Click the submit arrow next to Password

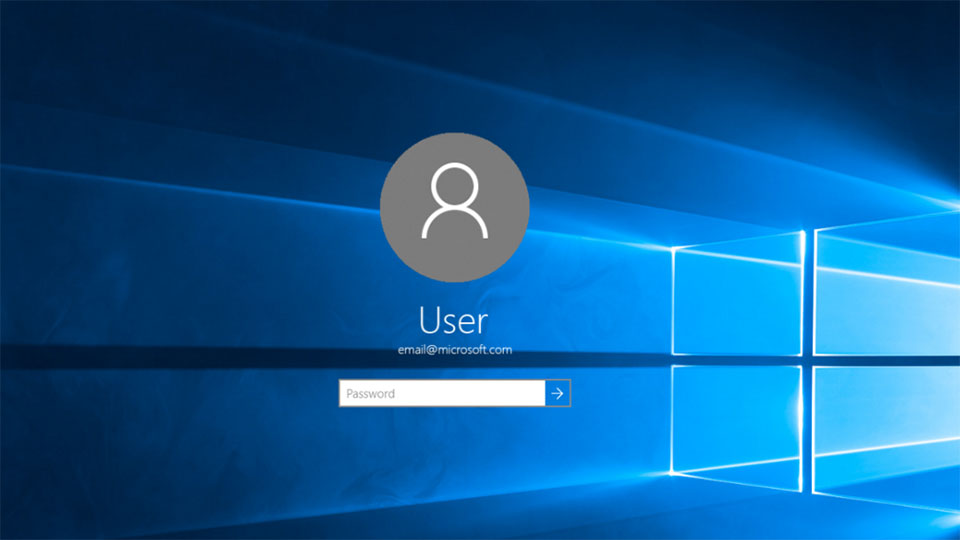pos(557,393)
